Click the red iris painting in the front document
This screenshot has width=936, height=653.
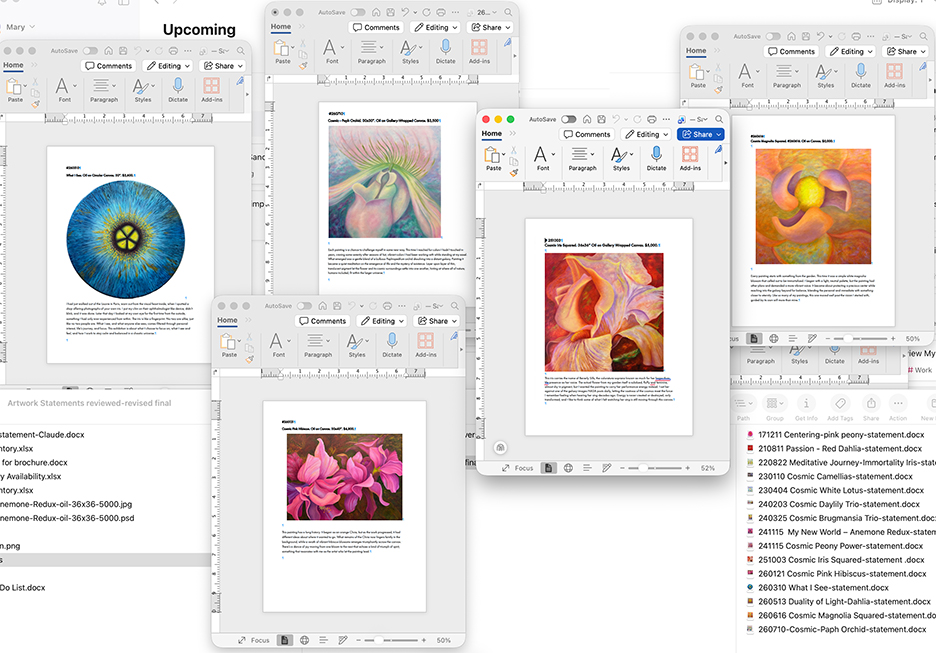[x=604, y=312]
